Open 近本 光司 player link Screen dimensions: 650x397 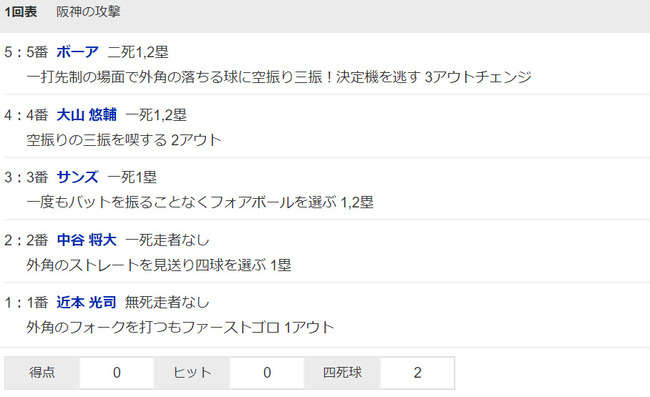(x=86, y=302)
